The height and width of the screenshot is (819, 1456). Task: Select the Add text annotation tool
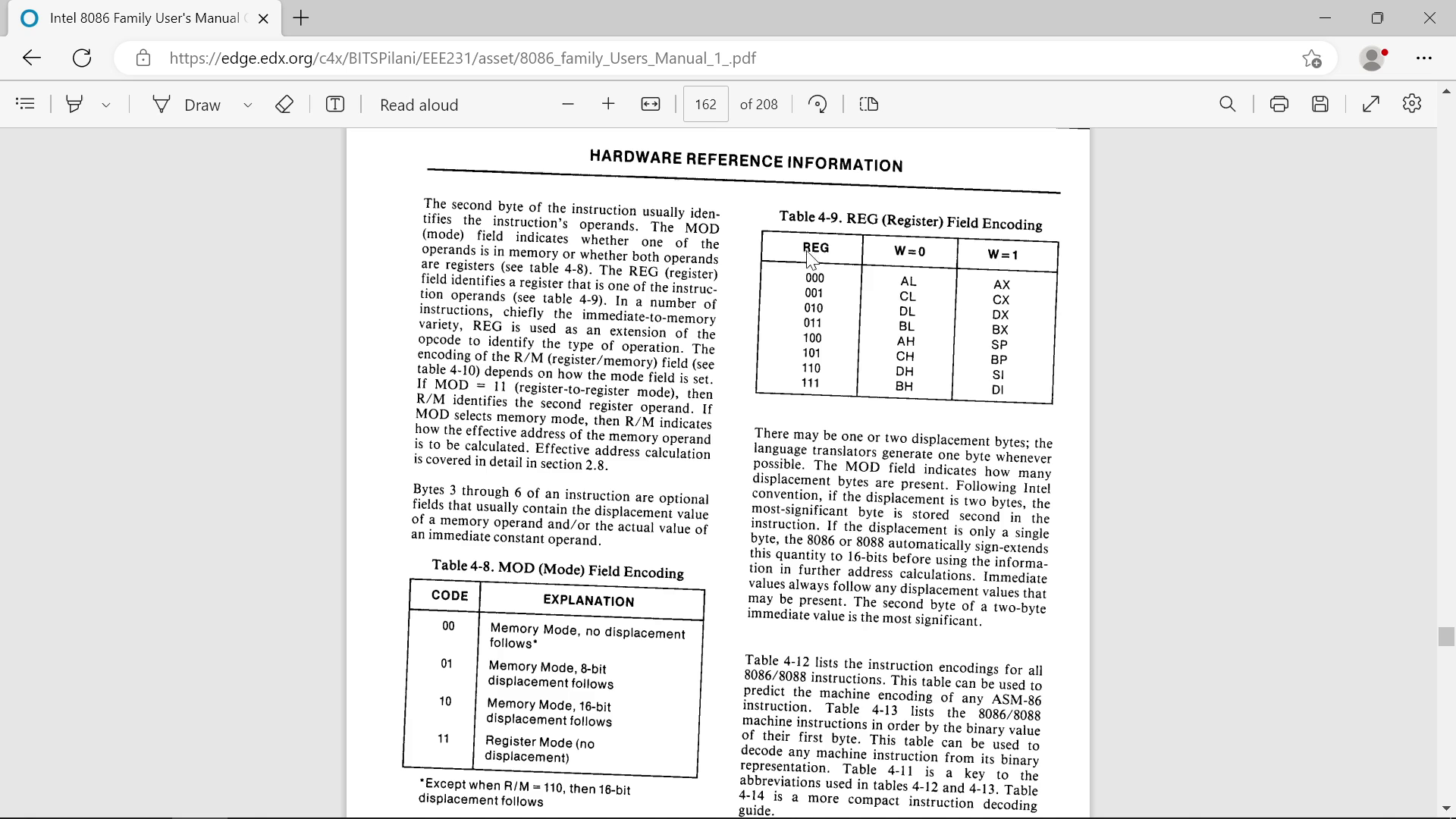(334, 104)
